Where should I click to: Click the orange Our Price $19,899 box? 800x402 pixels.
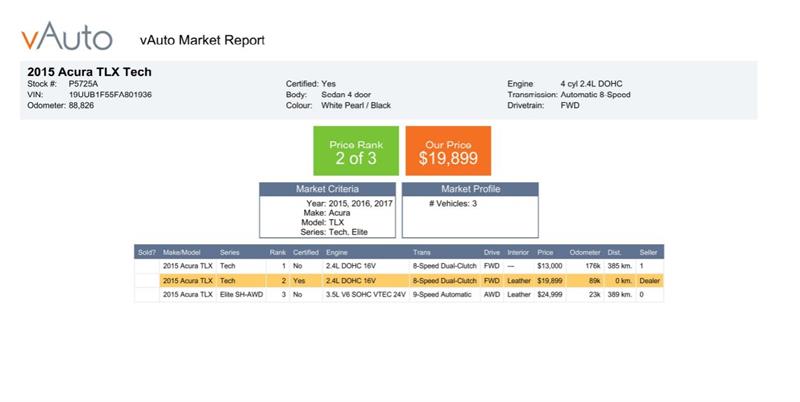click(x=448, y=151)
